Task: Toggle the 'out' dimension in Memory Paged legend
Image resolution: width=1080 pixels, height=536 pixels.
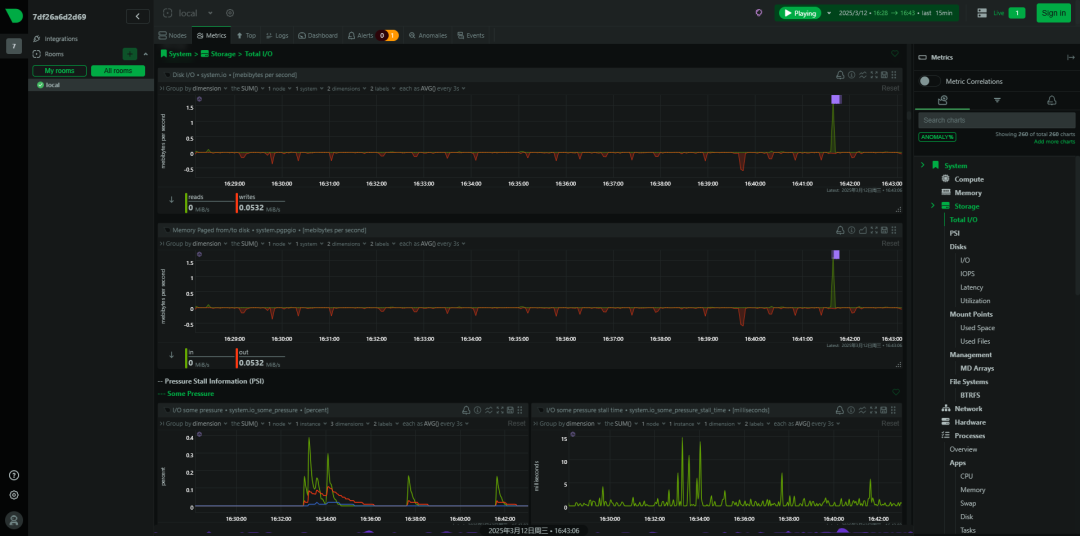Action: (260, 358)
